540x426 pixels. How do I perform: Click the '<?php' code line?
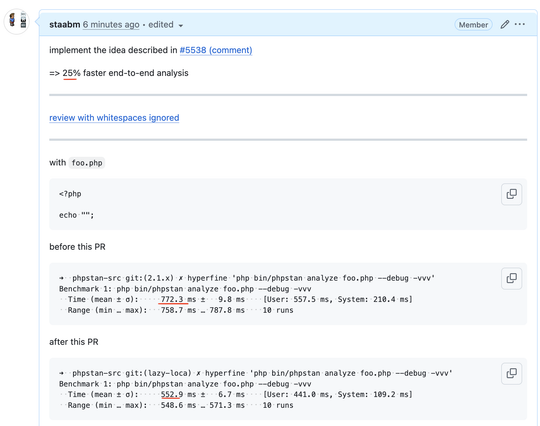coord(70,194)
